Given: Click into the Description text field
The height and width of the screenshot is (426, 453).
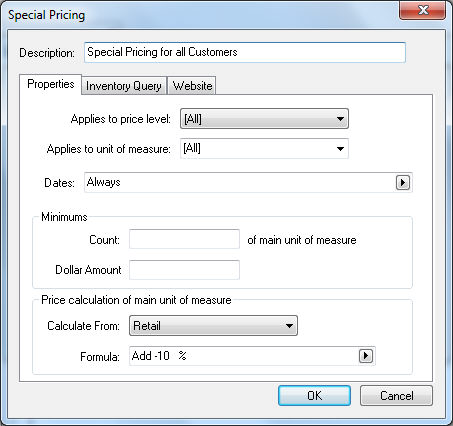Looking at the screenshot, I should (245, 52).
